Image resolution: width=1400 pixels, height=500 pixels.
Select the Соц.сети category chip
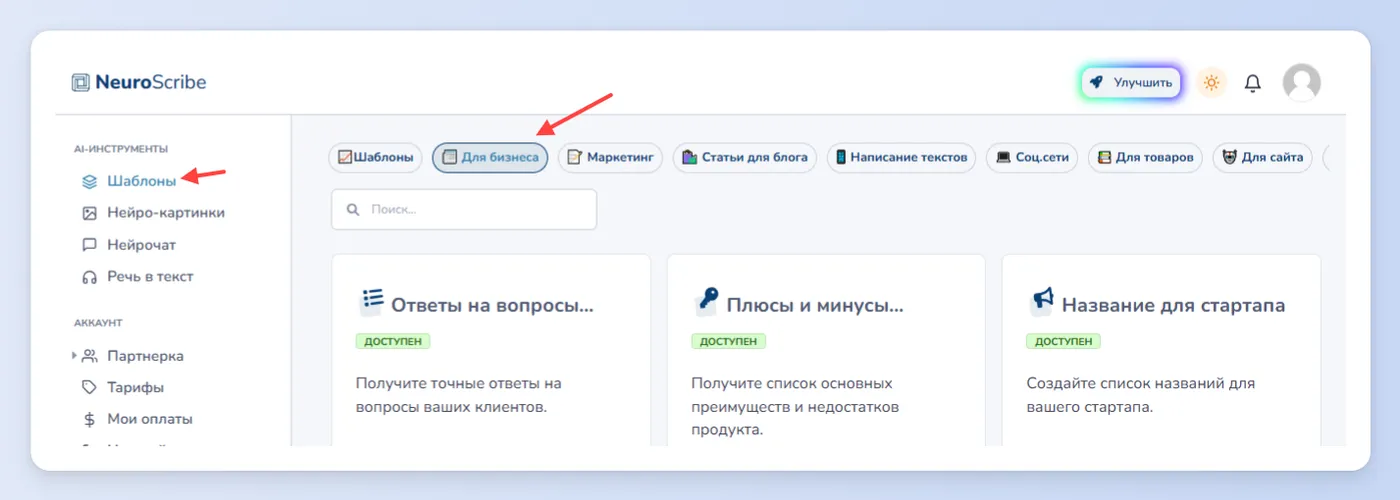coord(1032,158)
